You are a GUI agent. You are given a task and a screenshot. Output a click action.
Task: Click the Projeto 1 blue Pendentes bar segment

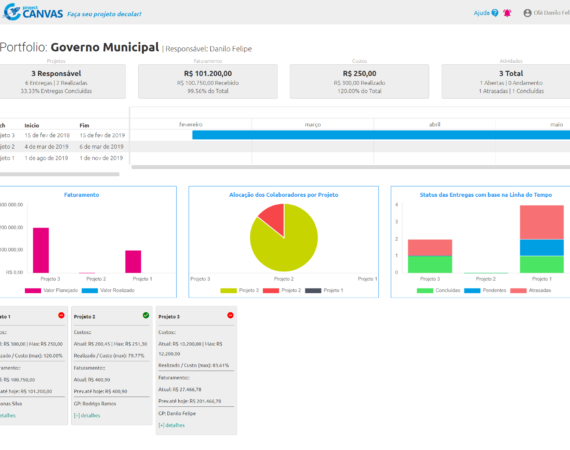click(542, 248)
